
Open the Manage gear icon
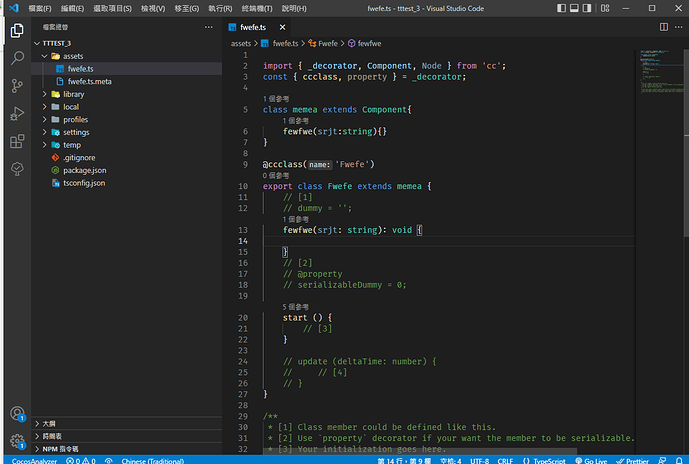pyautogui.click(x=17, y=441)
